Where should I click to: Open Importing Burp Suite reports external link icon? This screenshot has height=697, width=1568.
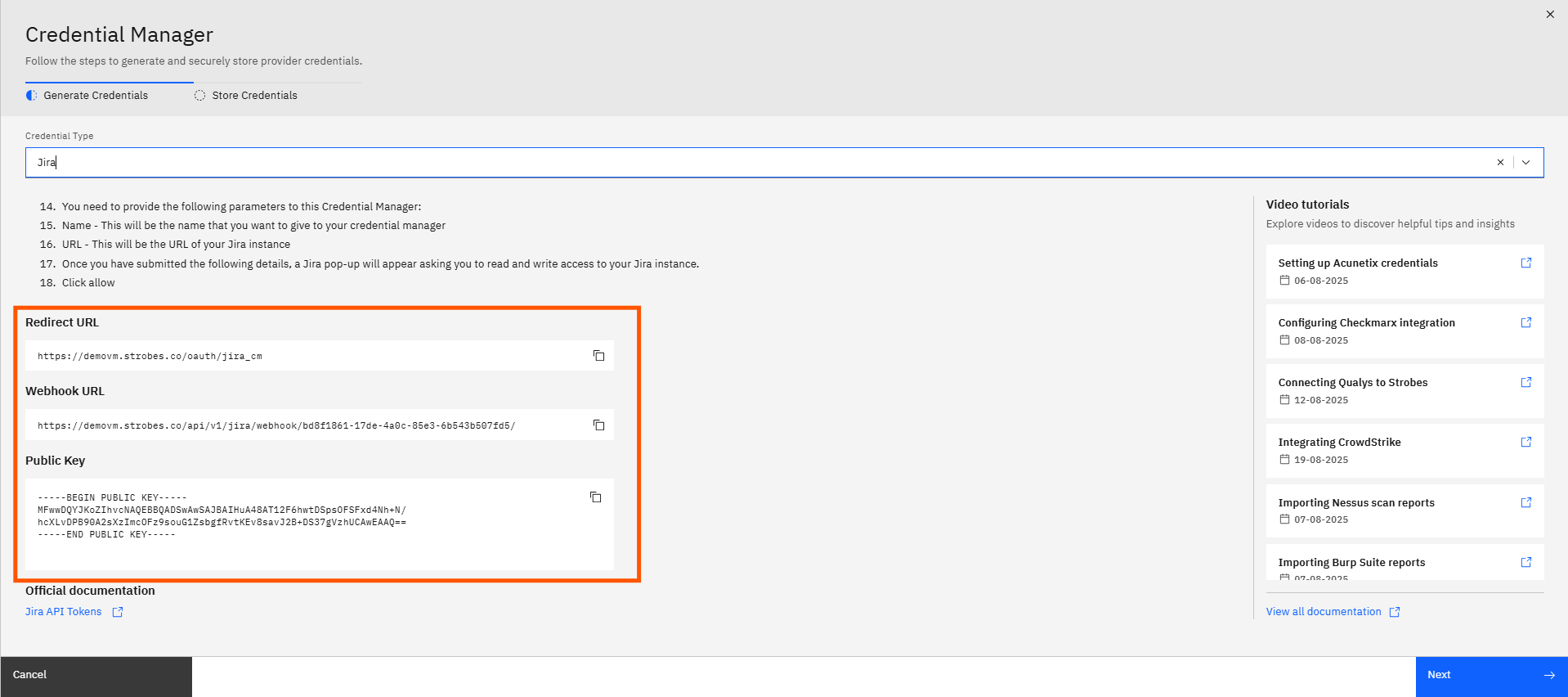click(x=1525, y=562)
